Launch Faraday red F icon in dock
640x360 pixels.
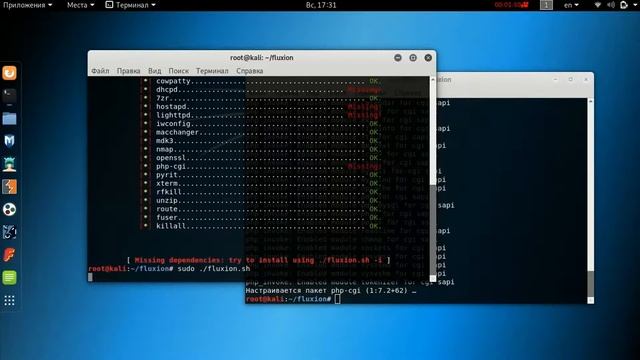(x=9, y=255)
